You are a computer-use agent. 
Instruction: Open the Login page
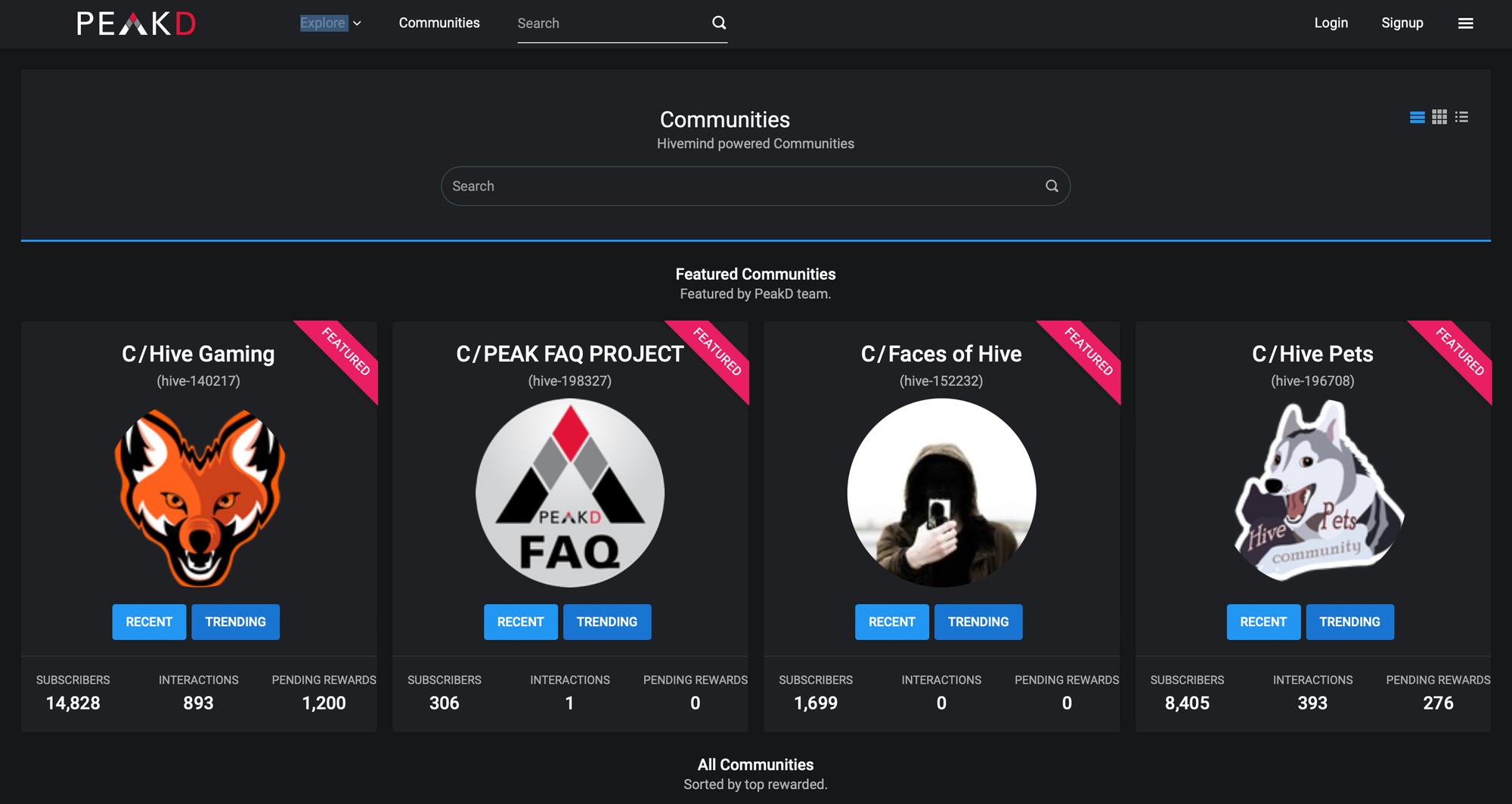(x=1331, y=23)
